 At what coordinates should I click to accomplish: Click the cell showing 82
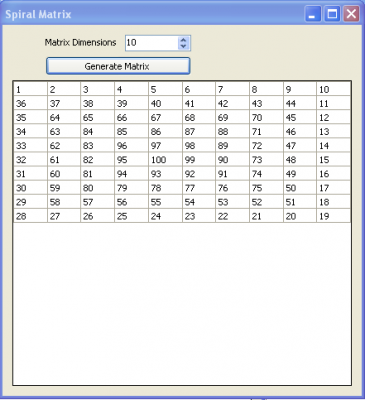[98, 160]
